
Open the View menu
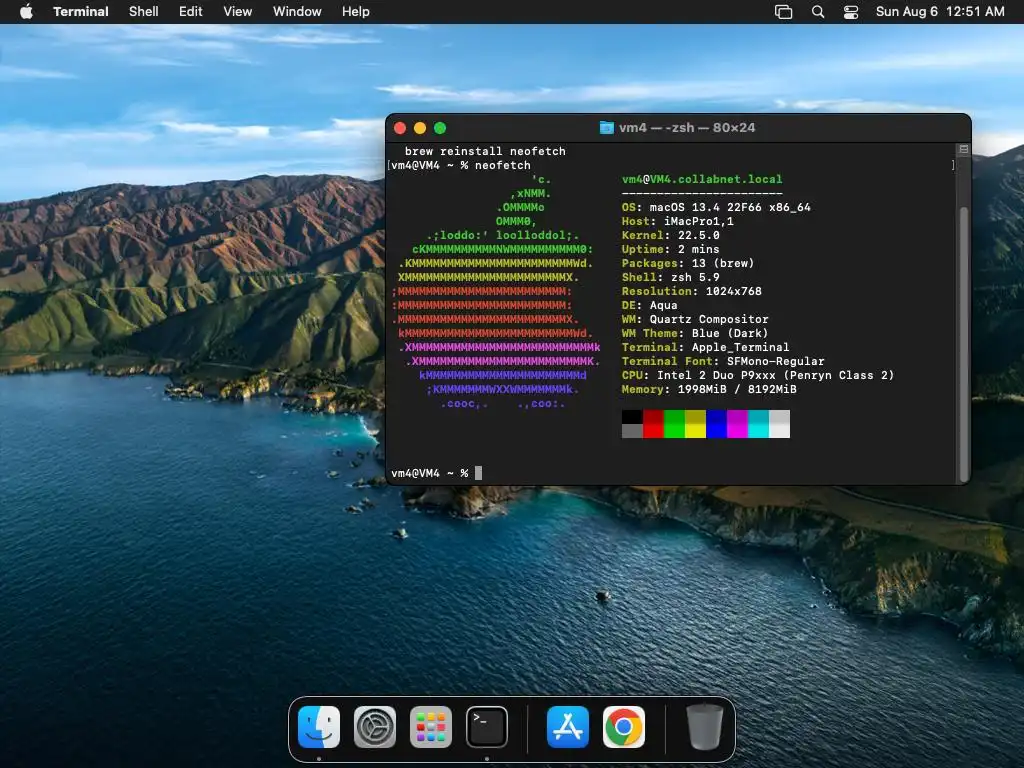pos(238,11)
